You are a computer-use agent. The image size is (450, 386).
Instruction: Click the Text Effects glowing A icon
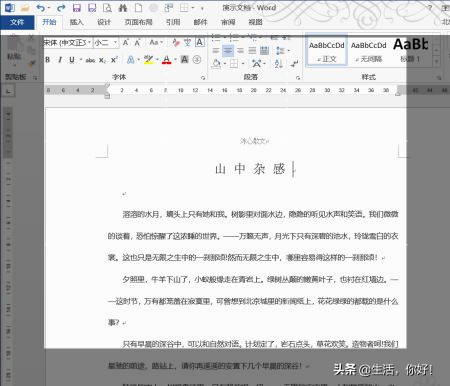click(x=131, y=60)
